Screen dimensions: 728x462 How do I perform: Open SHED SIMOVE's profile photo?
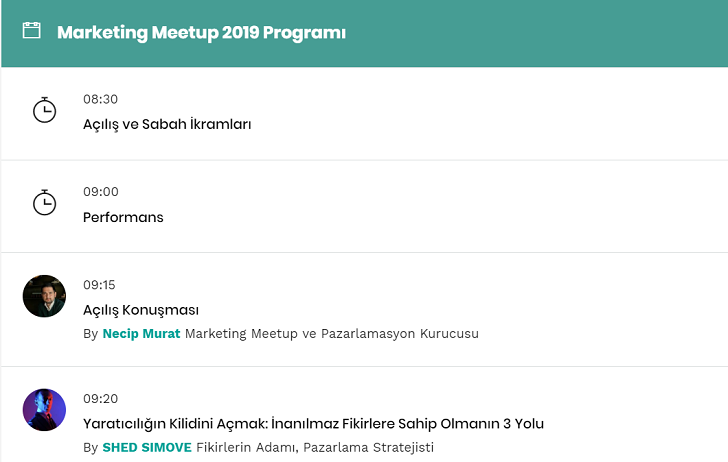click(44, 410)
